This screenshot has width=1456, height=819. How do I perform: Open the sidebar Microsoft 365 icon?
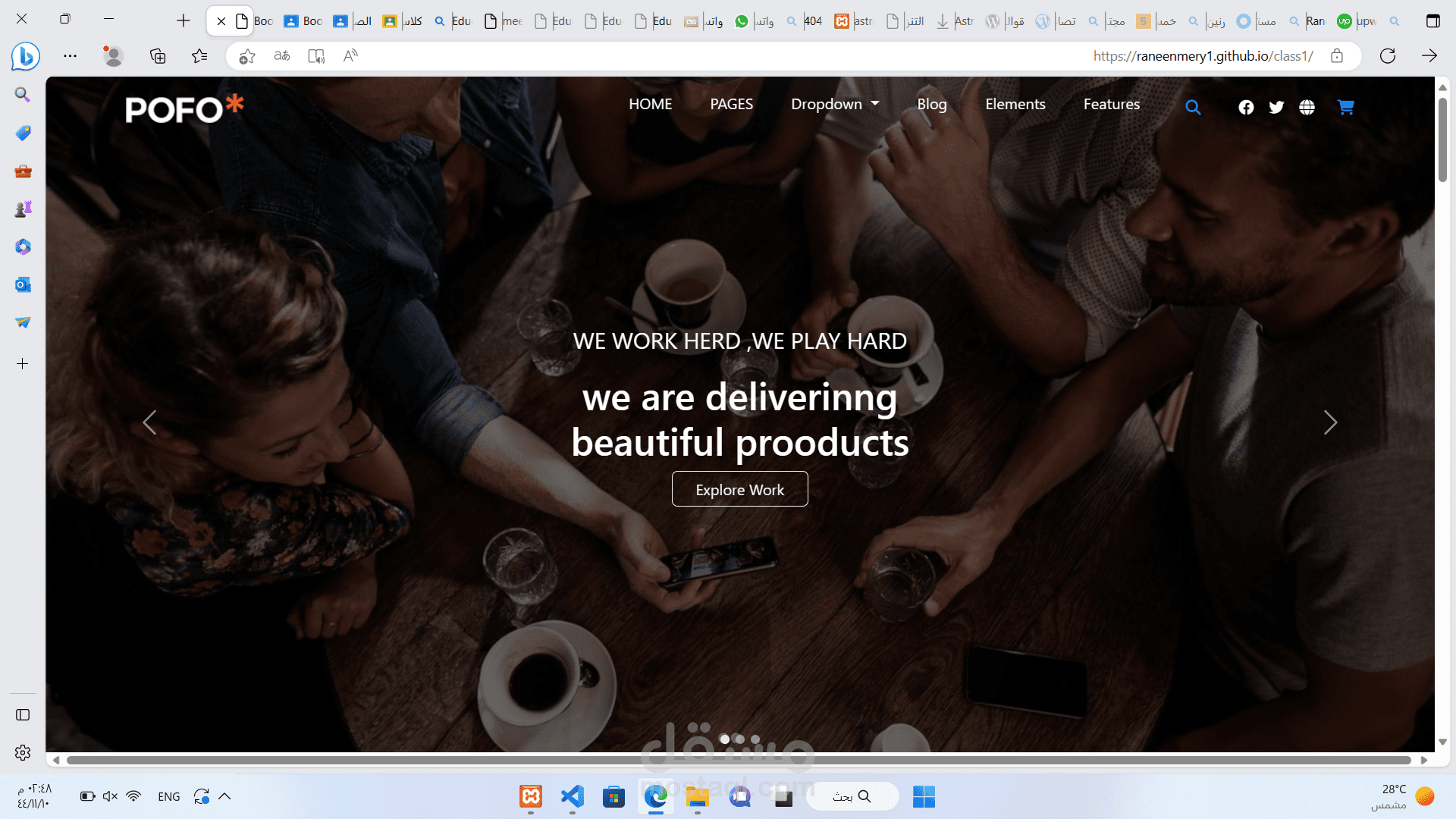coord(23,246)
